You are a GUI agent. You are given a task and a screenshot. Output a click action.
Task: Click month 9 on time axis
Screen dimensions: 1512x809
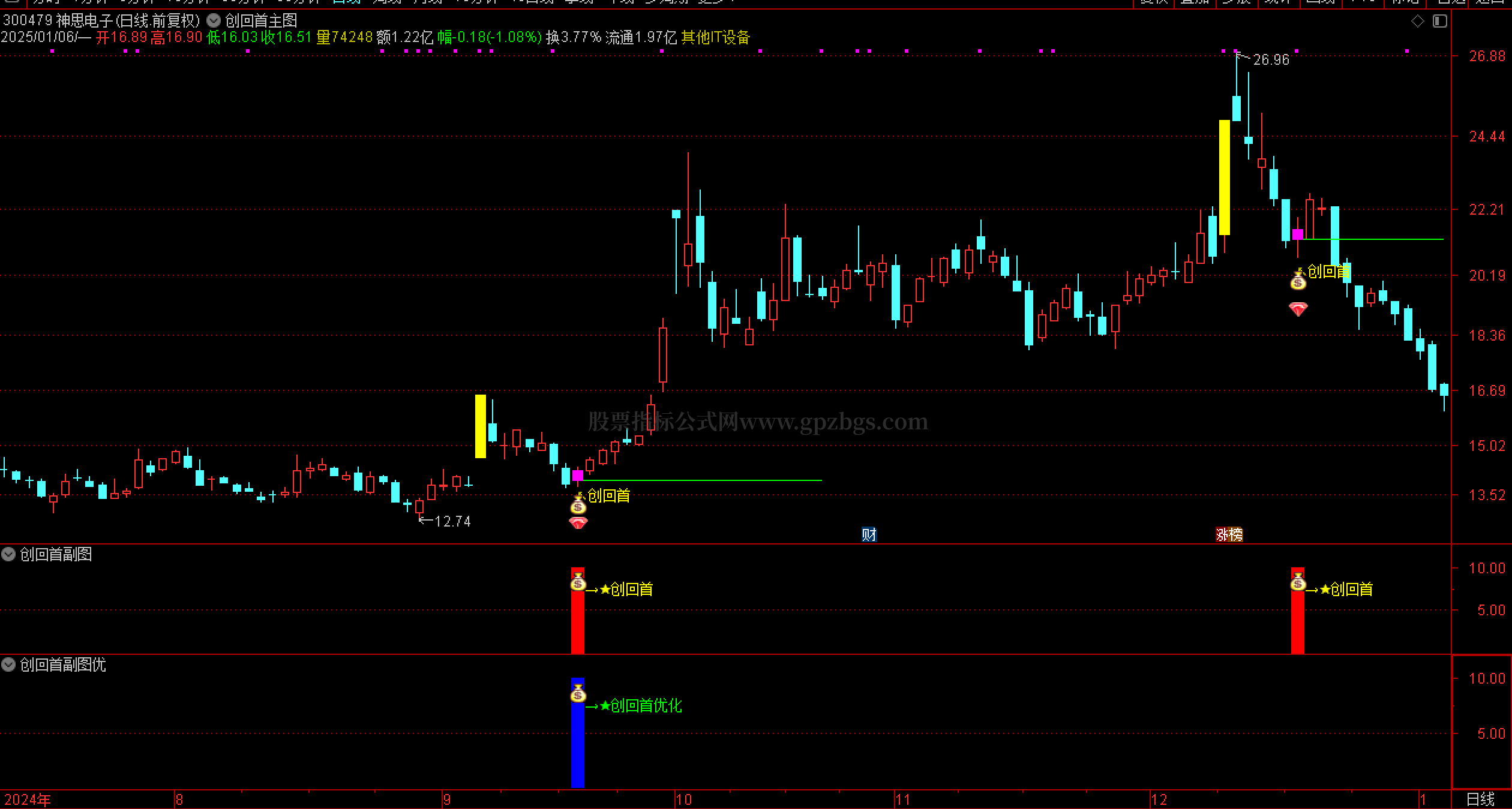[x=446, y=799]
